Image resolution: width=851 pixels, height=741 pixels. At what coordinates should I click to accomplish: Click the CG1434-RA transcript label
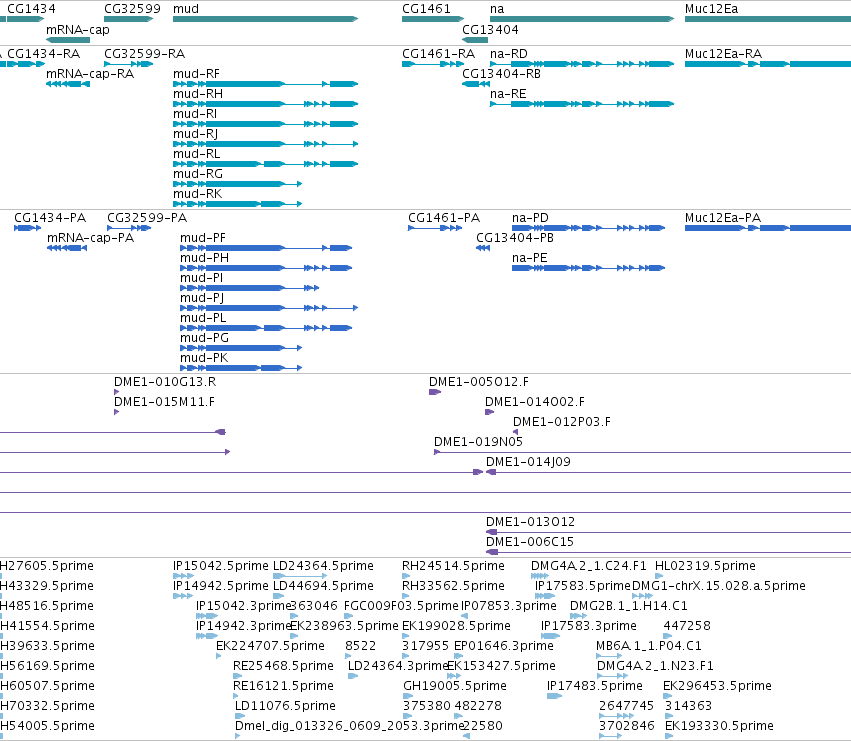click(x=43, y=54)
